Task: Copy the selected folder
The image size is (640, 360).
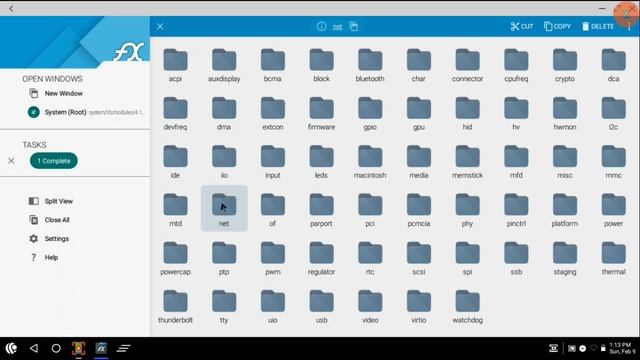Action: click(x=557, y=27)
